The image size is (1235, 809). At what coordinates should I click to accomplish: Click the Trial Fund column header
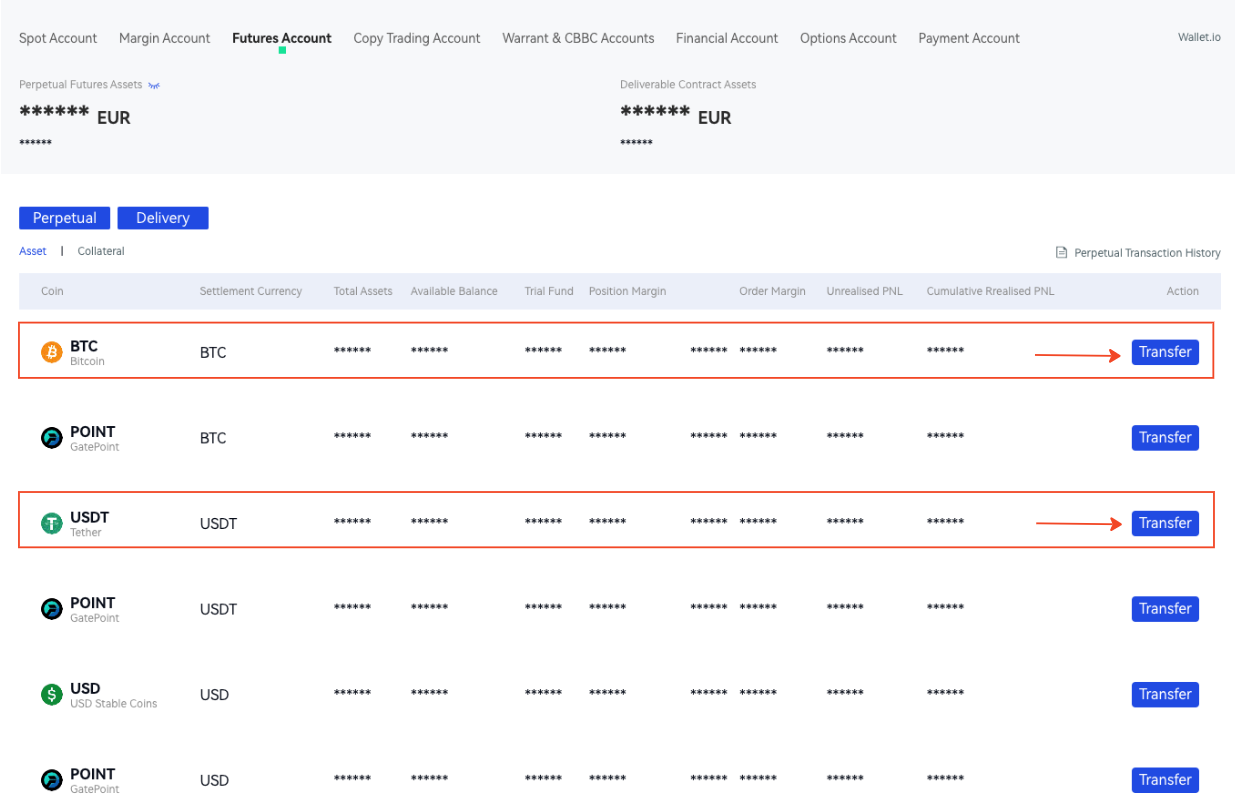pos(549,291)
